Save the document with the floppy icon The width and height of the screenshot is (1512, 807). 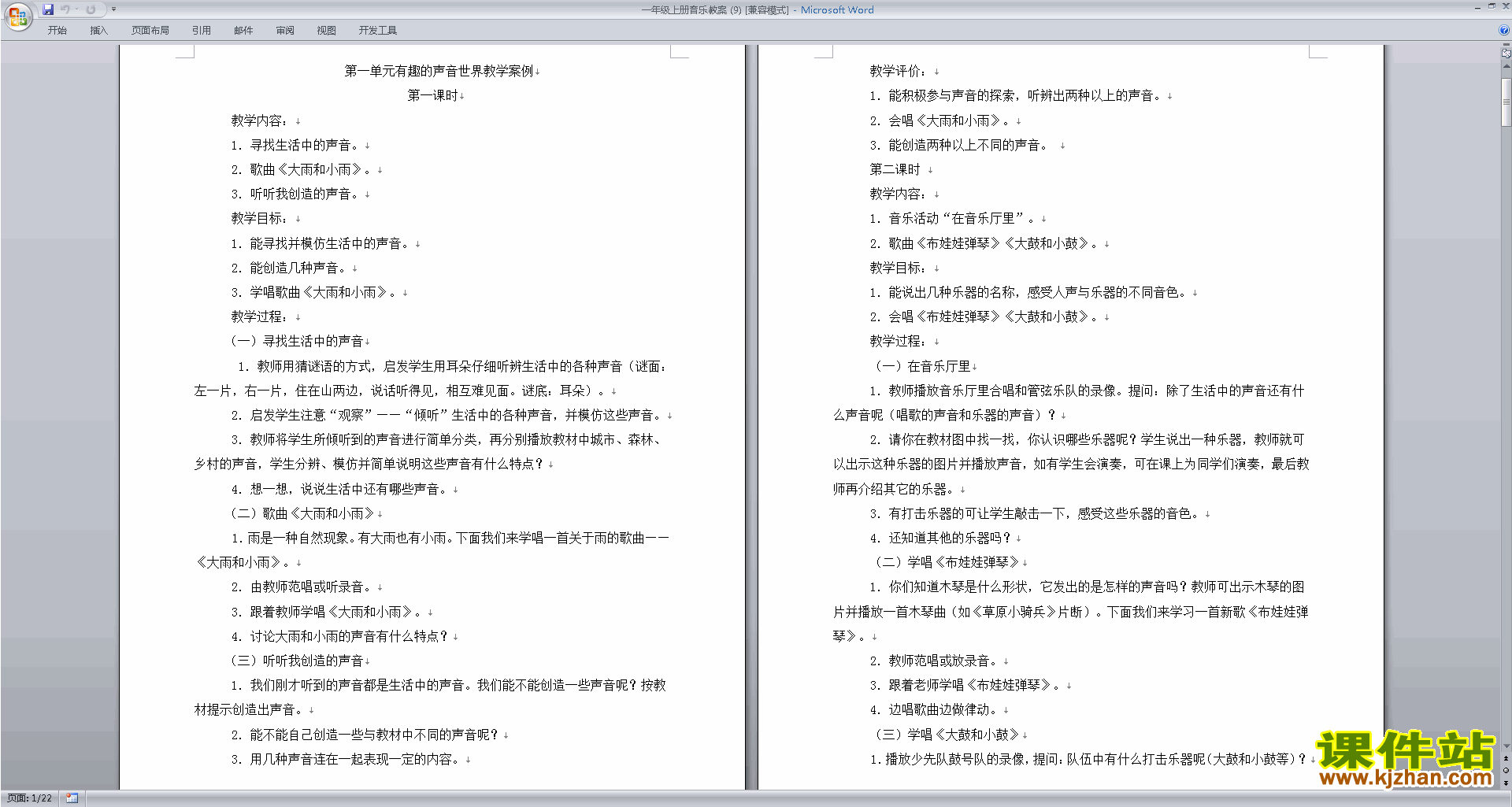point(48,9)
